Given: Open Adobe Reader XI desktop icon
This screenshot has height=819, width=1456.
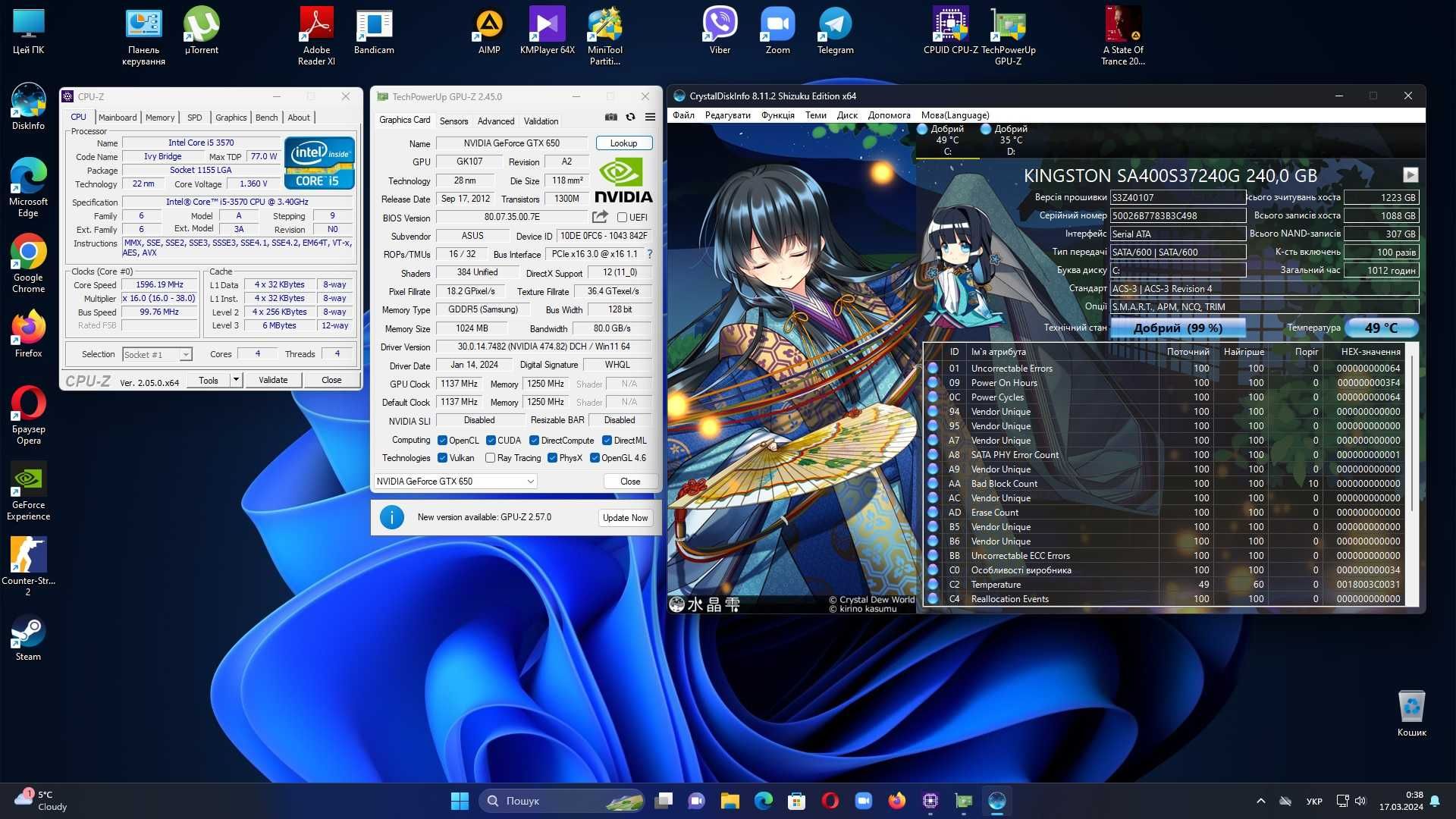Looking at the screenshot, I should coord(316,36).
